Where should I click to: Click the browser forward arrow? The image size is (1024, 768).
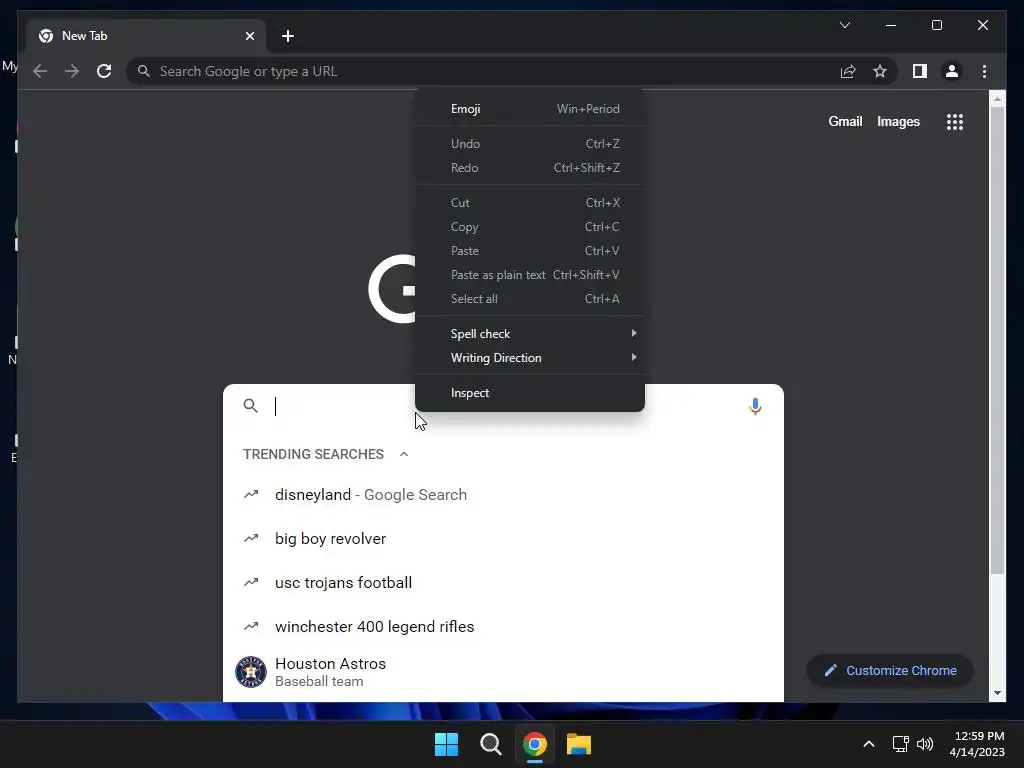72,71
